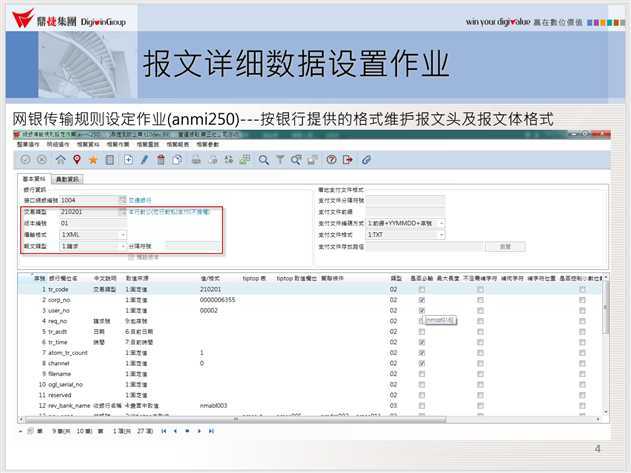Click the browse button beside export path
This screenshot has width=631, height=473.
[505, 246]
